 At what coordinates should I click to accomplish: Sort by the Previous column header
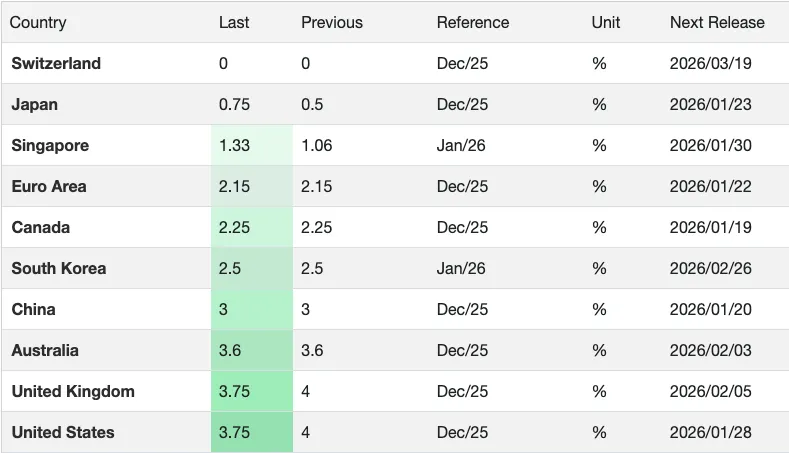(x=332, y=22)
